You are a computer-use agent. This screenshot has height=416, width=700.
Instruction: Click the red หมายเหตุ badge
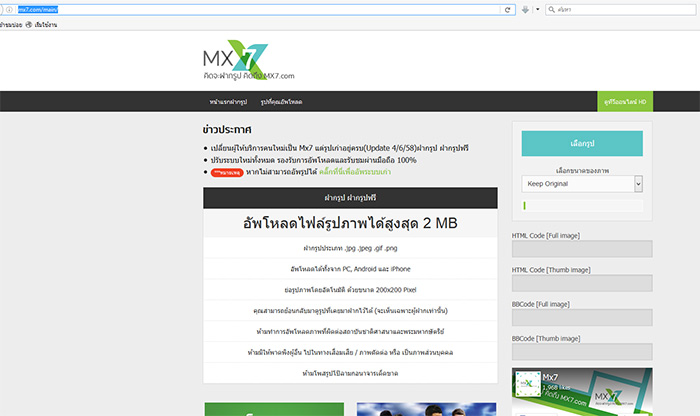coord(227,173)
